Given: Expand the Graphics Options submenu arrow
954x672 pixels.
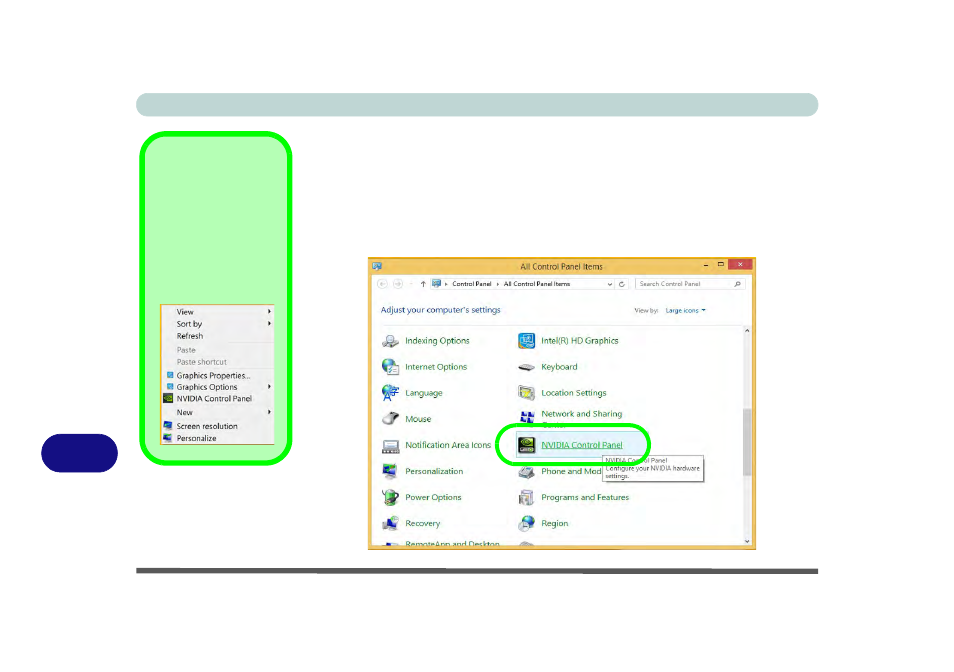Looking at the screenshot, I should (270, 387).
